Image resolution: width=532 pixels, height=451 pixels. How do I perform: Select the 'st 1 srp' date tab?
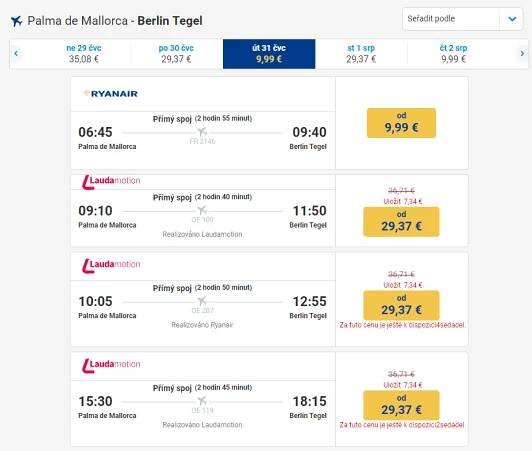pos(361,54)
